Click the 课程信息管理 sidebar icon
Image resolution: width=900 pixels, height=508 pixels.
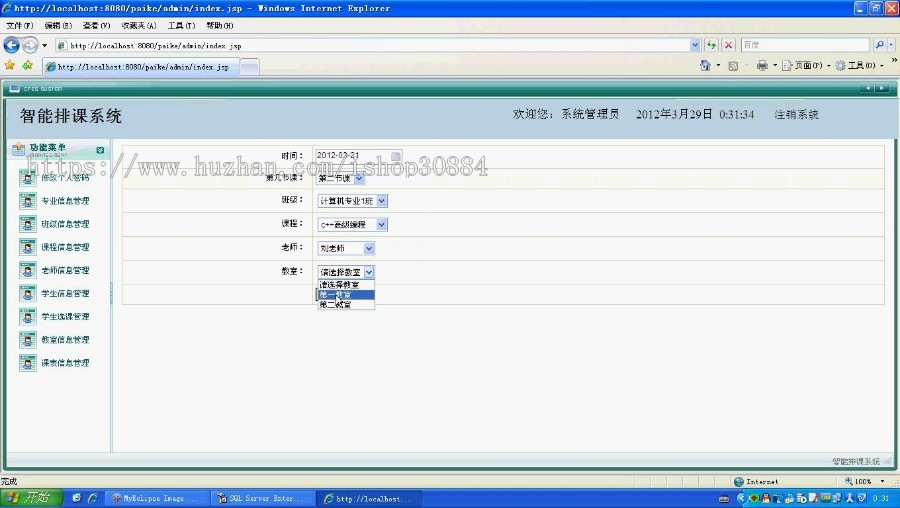[x=28, y=247]
